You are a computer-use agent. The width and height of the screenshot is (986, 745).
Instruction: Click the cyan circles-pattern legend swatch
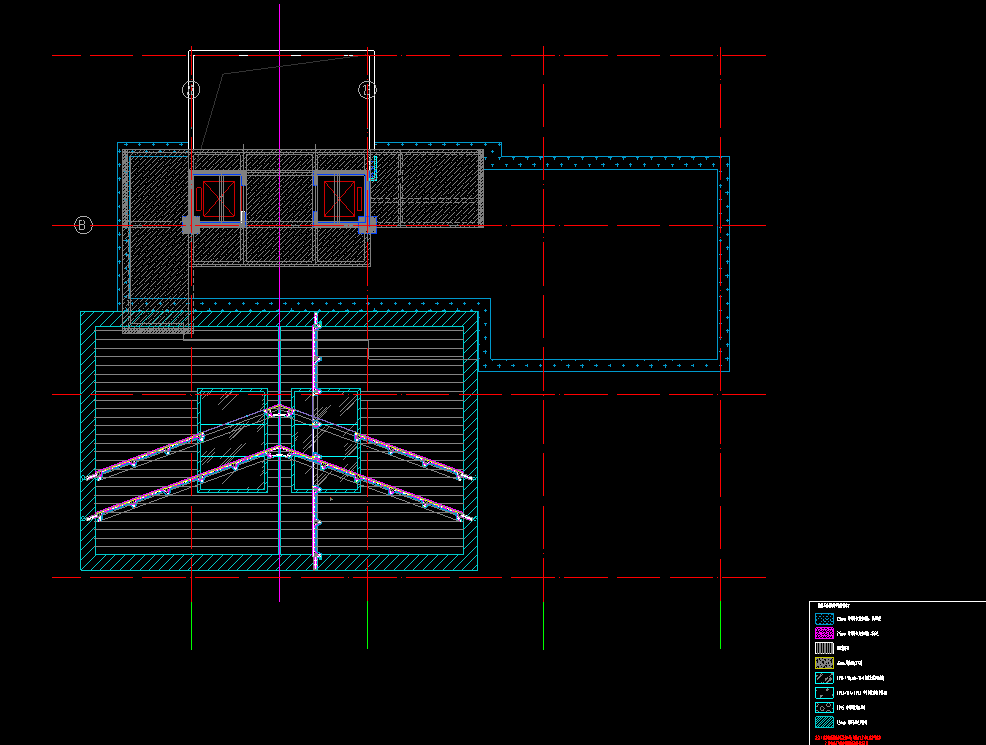[x=824, y=706]
